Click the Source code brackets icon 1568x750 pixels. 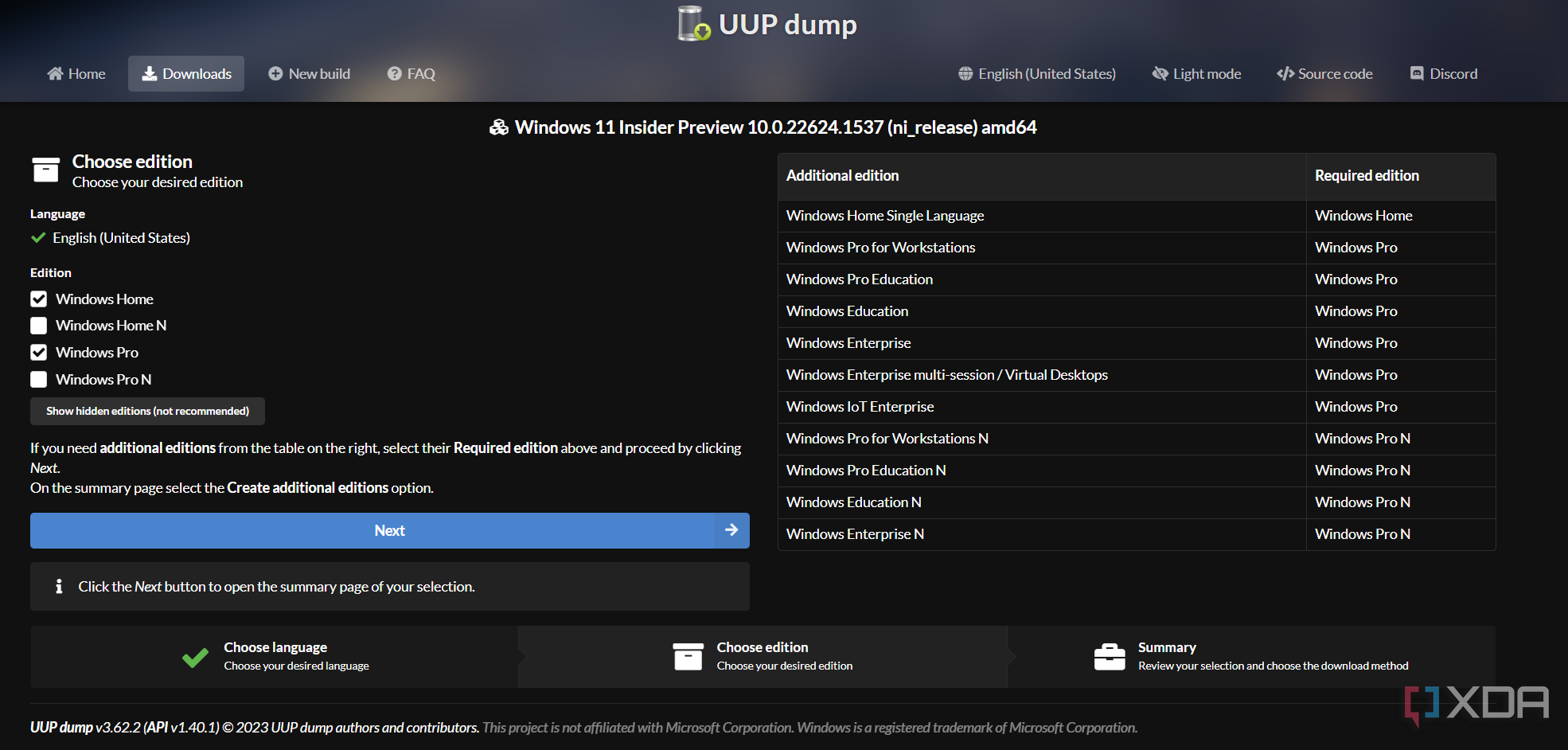tap(1285, 73)
